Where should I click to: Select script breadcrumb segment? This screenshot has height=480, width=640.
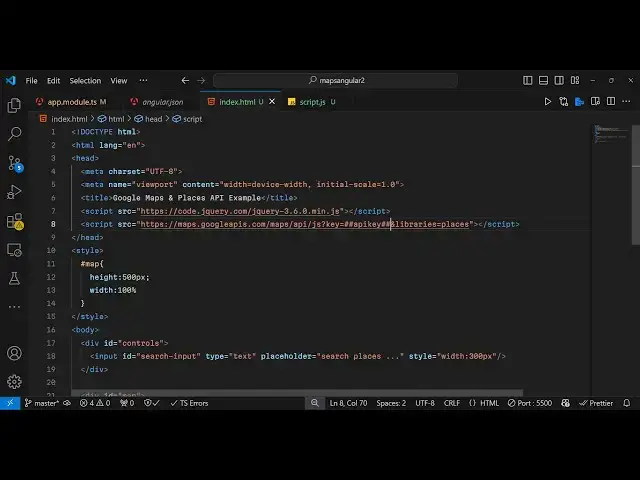coord(187,119)
